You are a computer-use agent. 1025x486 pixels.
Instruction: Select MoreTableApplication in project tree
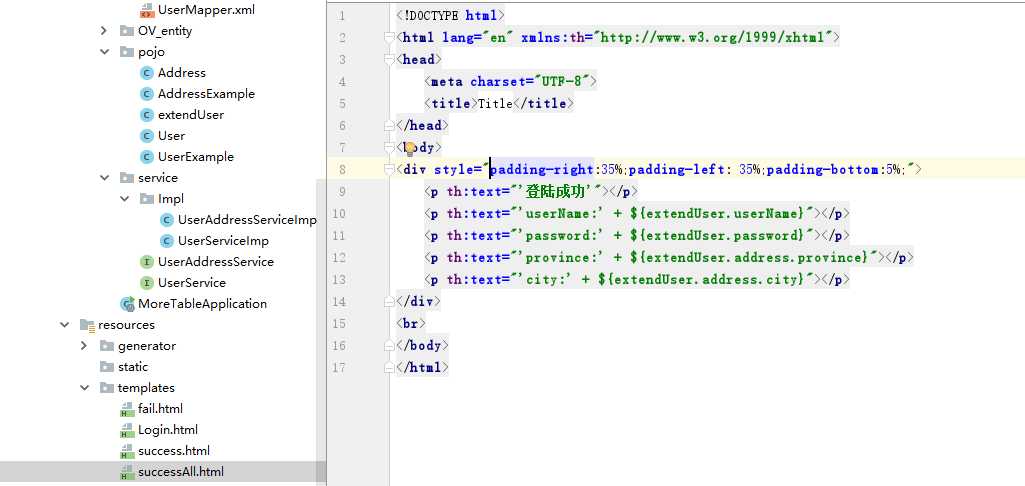coord(202,304)
